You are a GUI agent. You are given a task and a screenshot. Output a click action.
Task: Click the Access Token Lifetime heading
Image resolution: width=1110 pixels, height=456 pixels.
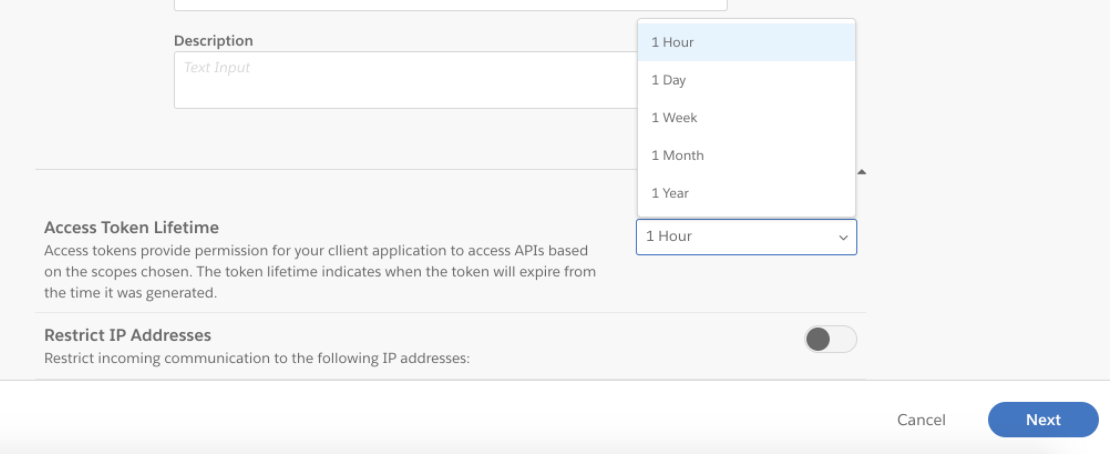[131, 228]
